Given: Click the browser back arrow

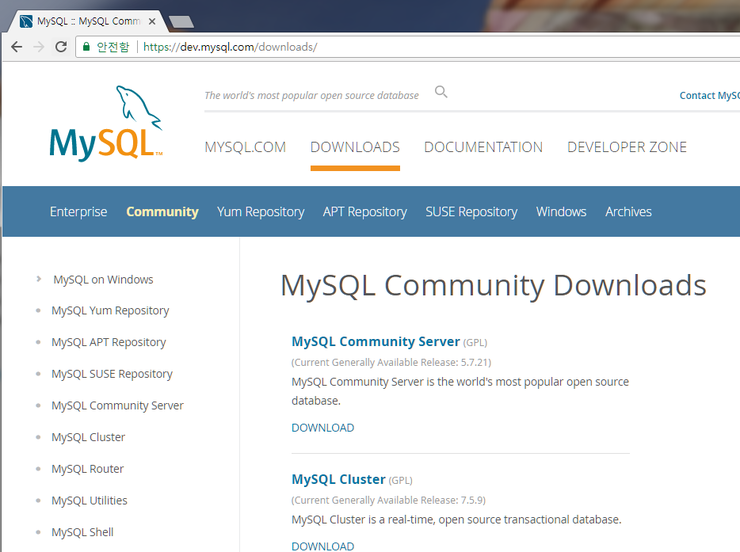Looking at the screenshot, I should click(17, 47).
